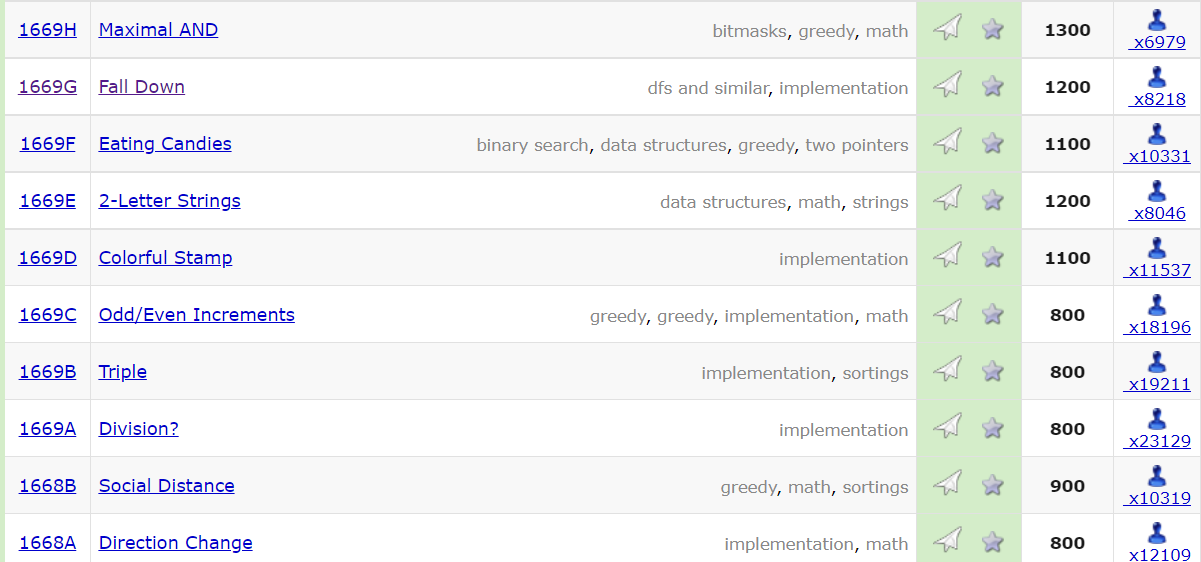Select the bitmasks tag on Maximal AND
1201x562 pixels.
tap(749, 31)
